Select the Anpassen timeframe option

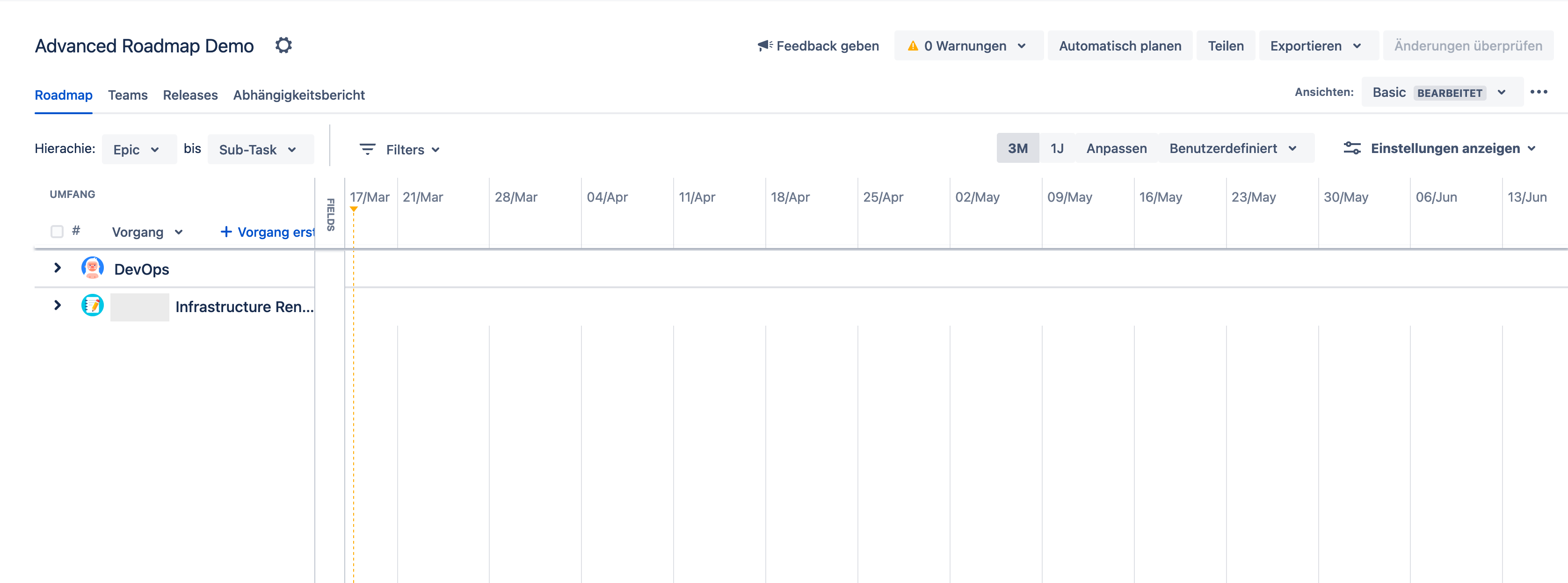click(1116, 148)
